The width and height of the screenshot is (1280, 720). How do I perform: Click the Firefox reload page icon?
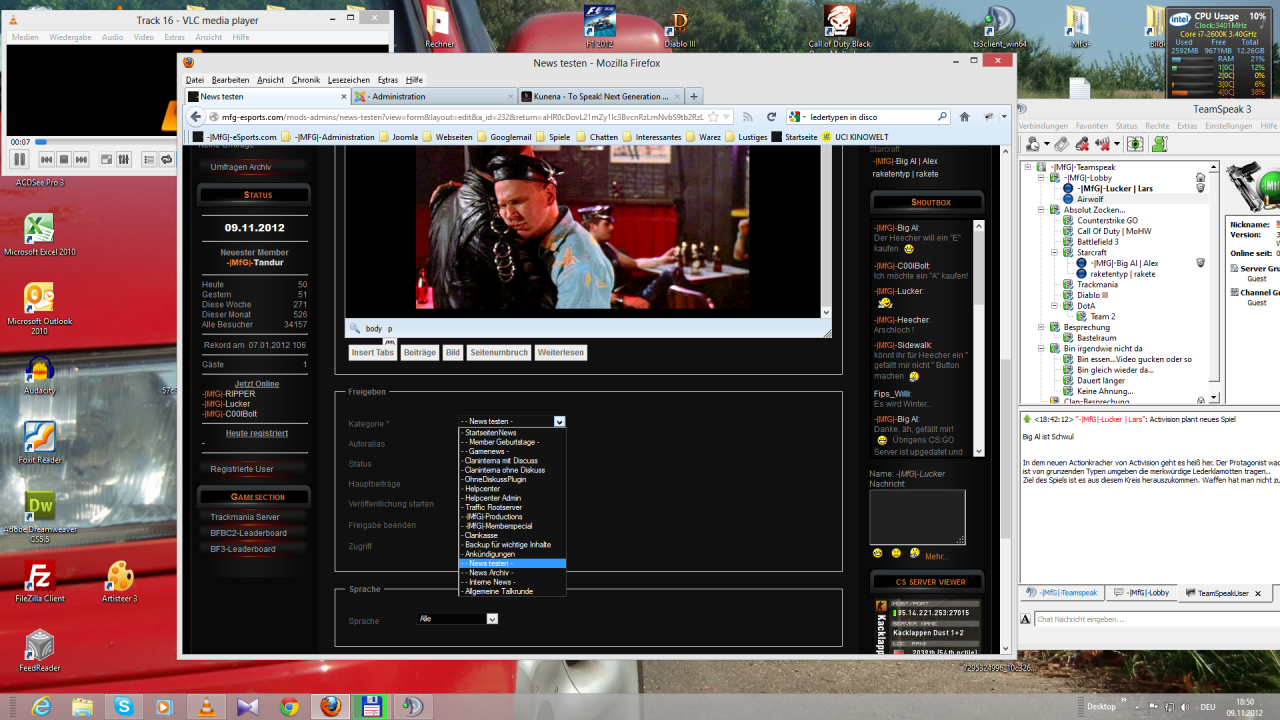pos(771,117)
